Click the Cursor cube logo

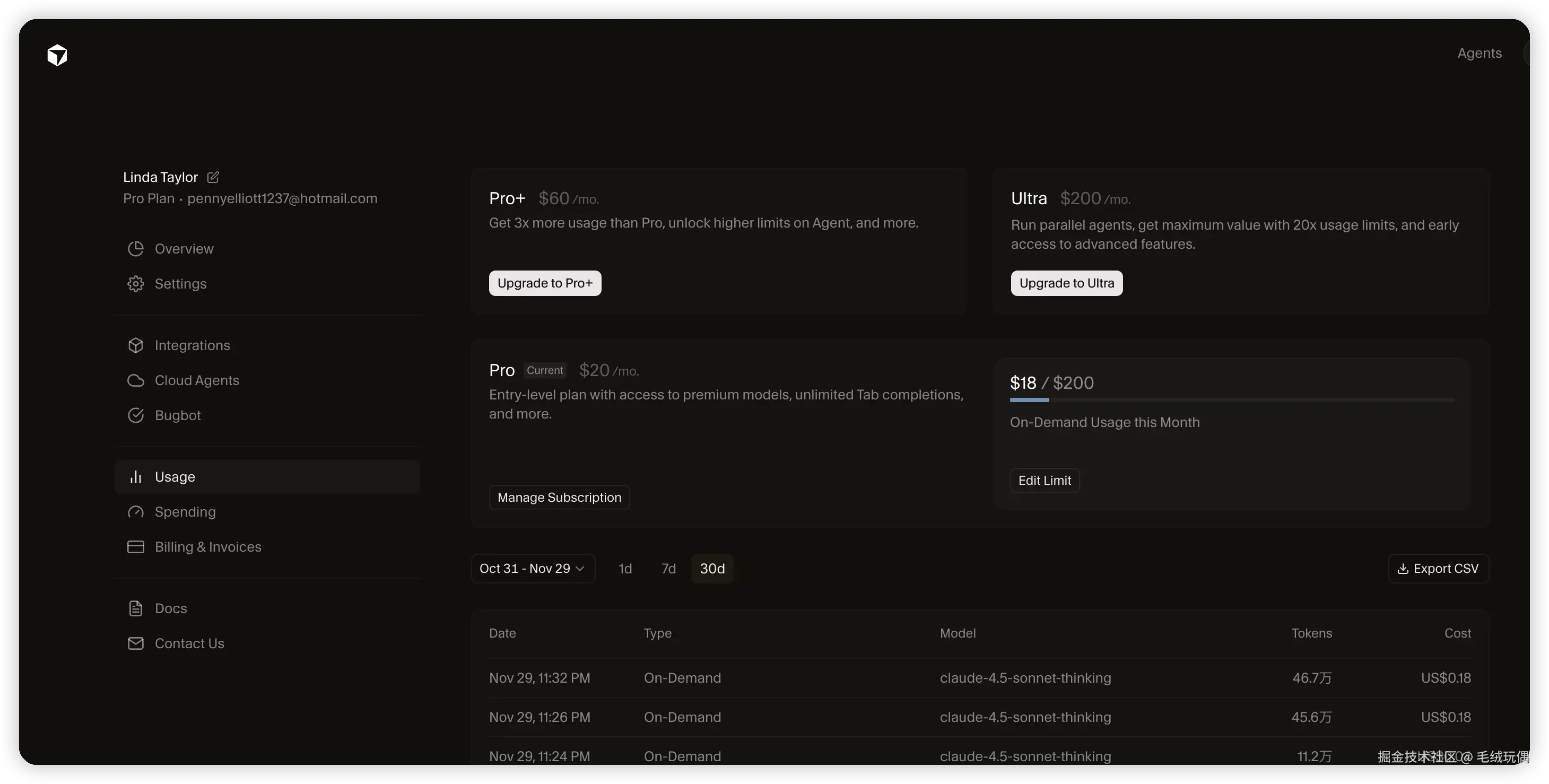click(57, 55)
